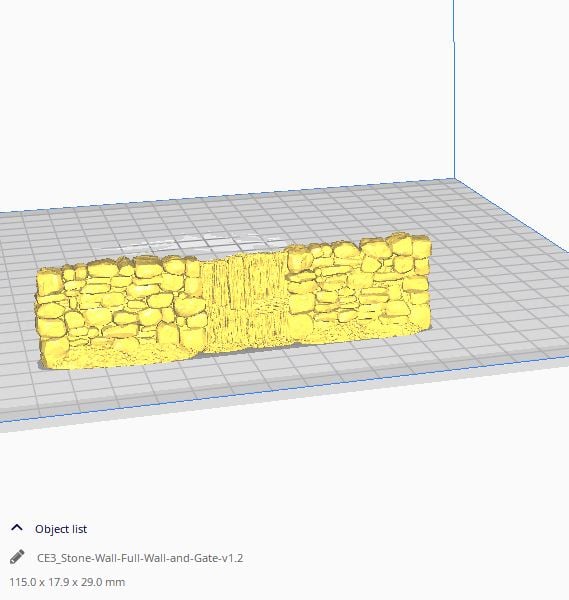
Task: Select CE3_Stone-Wall-Full-Wall-and-Gate-v1.2 in object list
Action: [x=140, y=558]
